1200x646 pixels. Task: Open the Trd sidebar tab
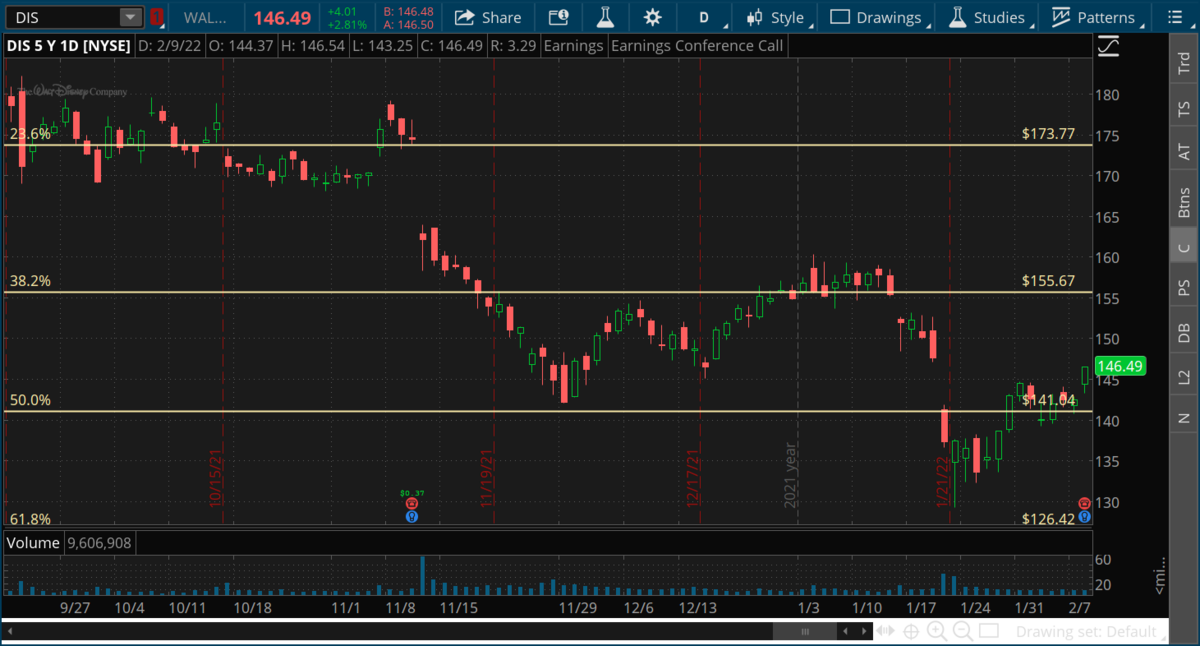point(1184,63)
